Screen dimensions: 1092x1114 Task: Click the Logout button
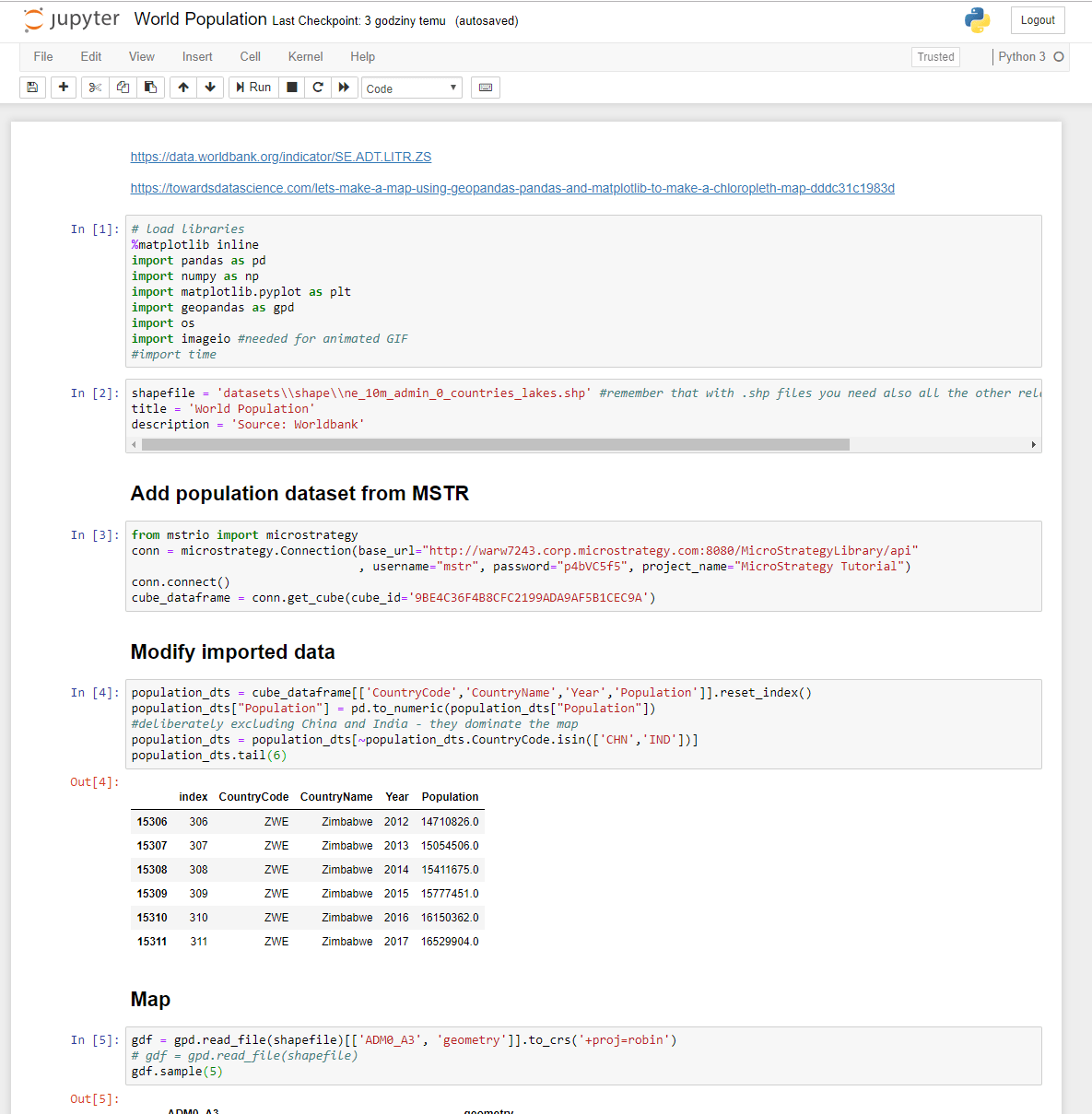(x=1038, y=20)
